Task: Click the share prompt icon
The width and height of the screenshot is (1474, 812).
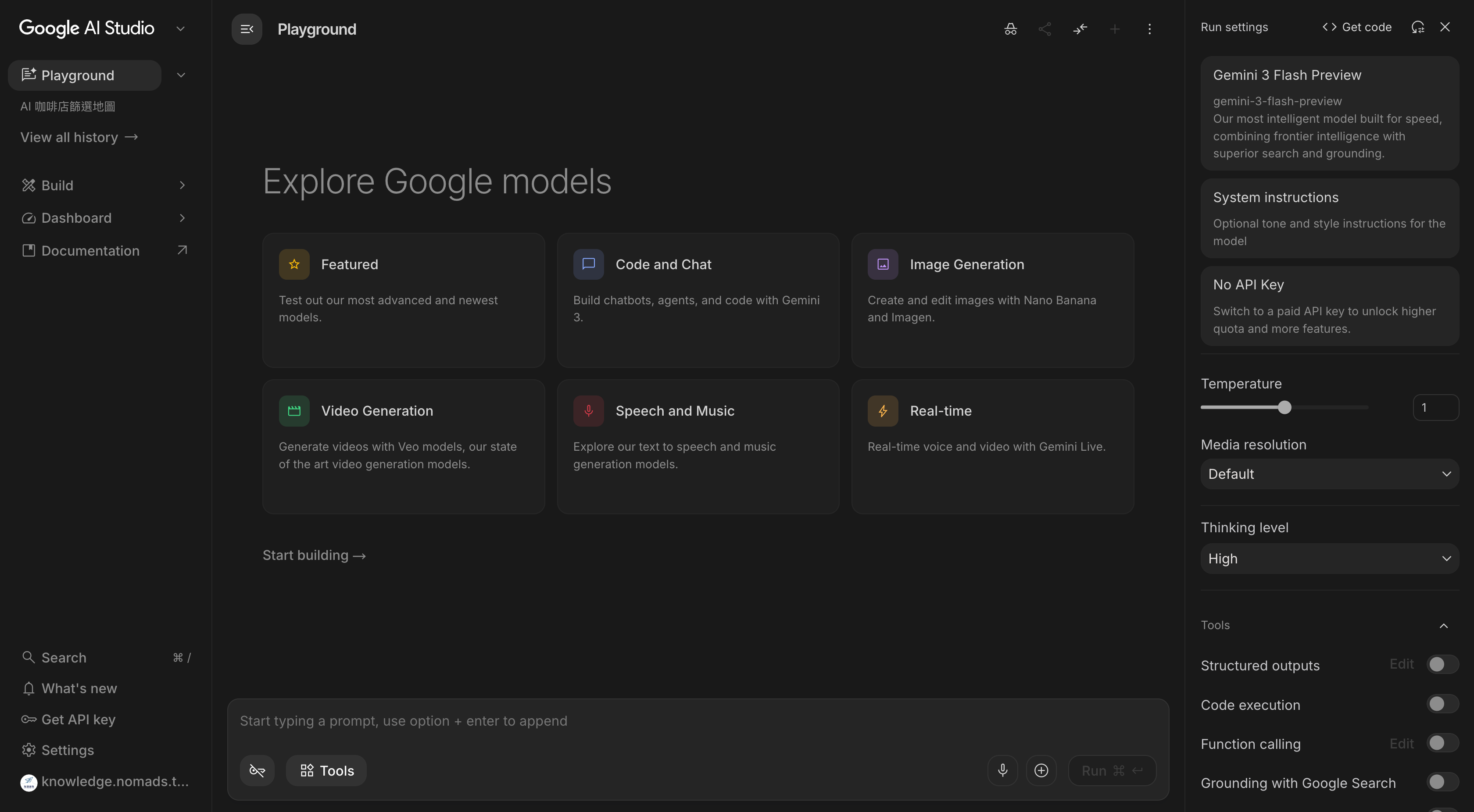Action: (1045, 29)
